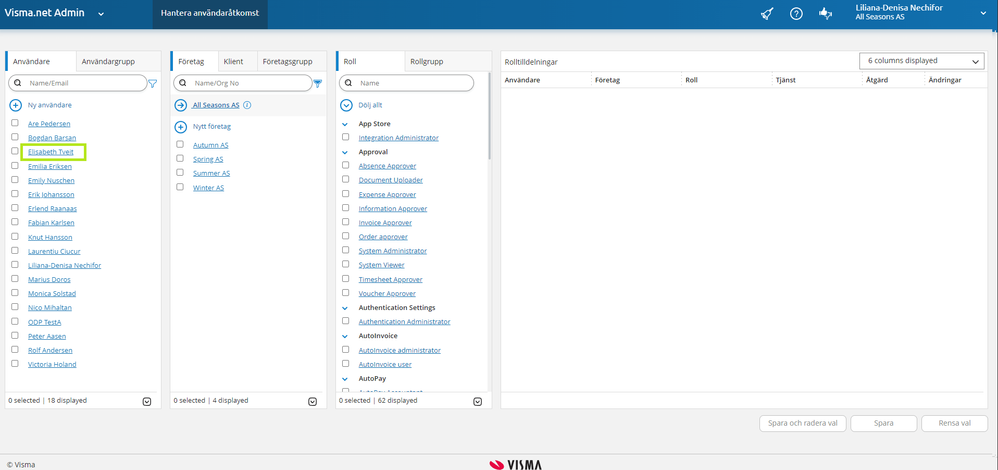
Task: Open the Voucher Approver role link
Action: [x=387, y=294]
